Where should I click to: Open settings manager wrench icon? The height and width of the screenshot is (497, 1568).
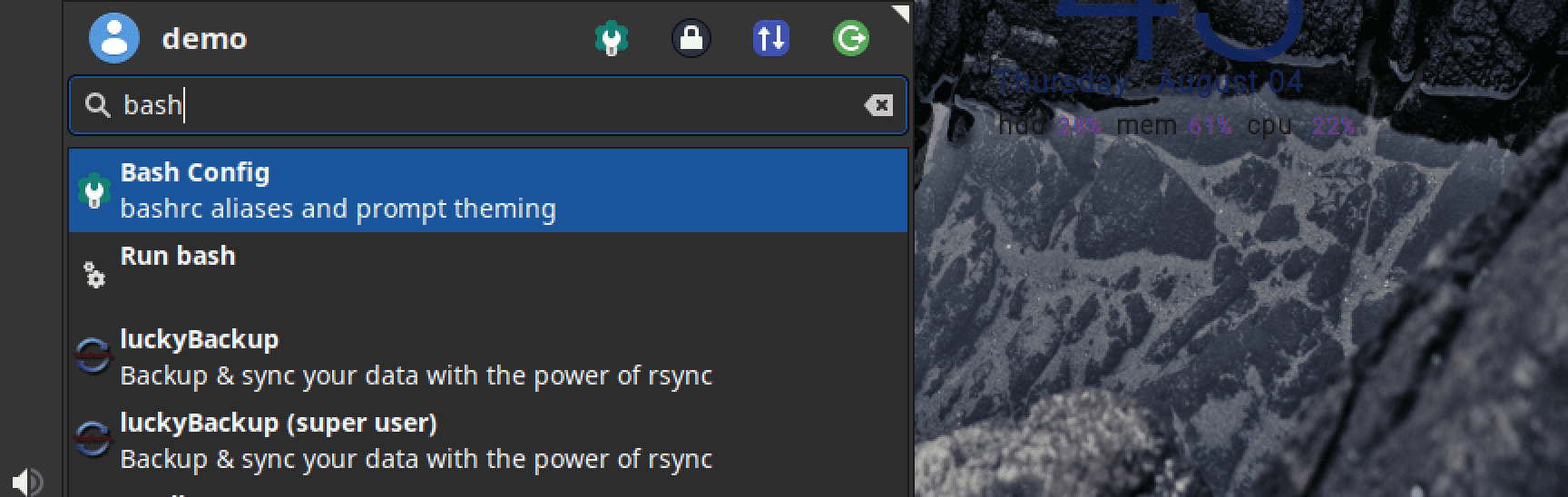coord(612,38)
